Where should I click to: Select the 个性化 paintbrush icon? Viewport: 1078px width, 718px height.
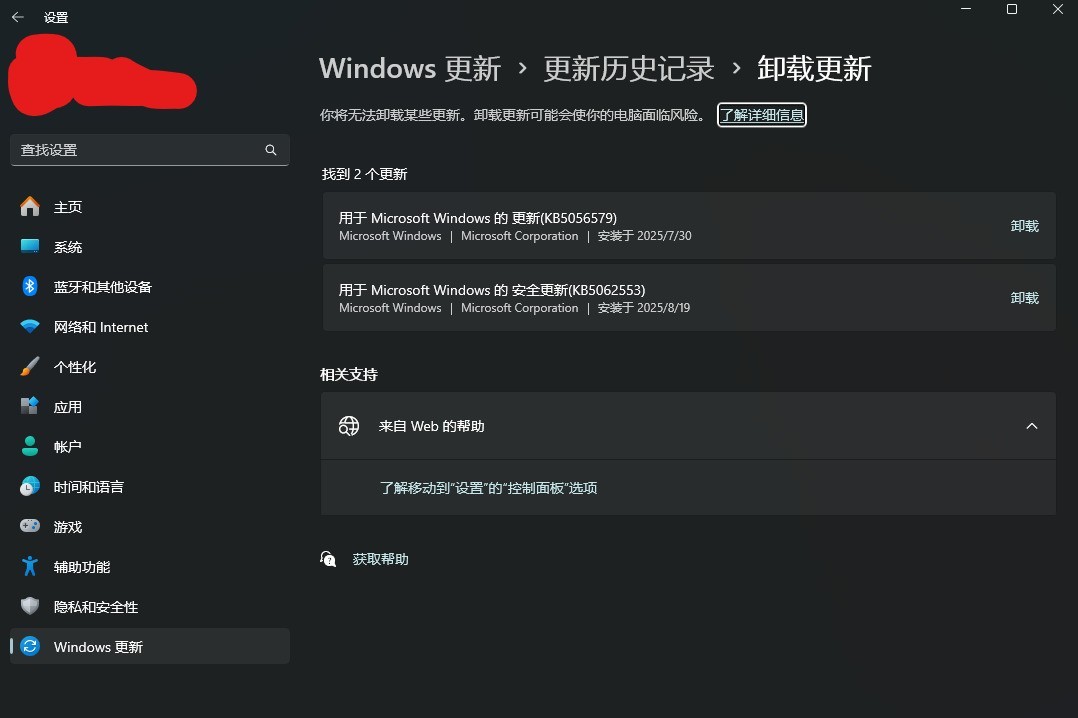29,367
